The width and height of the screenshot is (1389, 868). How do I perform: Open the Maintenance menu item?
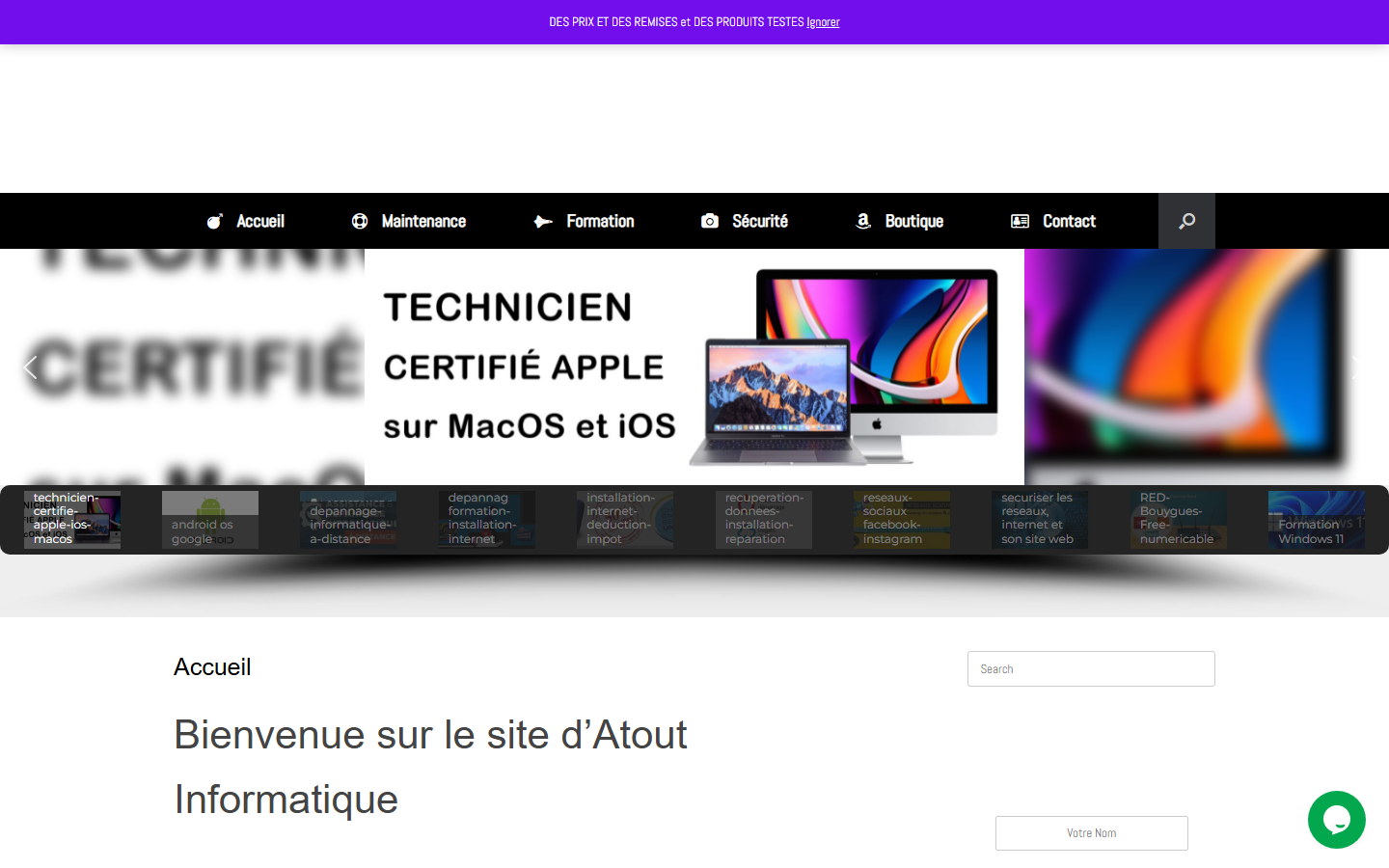point(423,221)
